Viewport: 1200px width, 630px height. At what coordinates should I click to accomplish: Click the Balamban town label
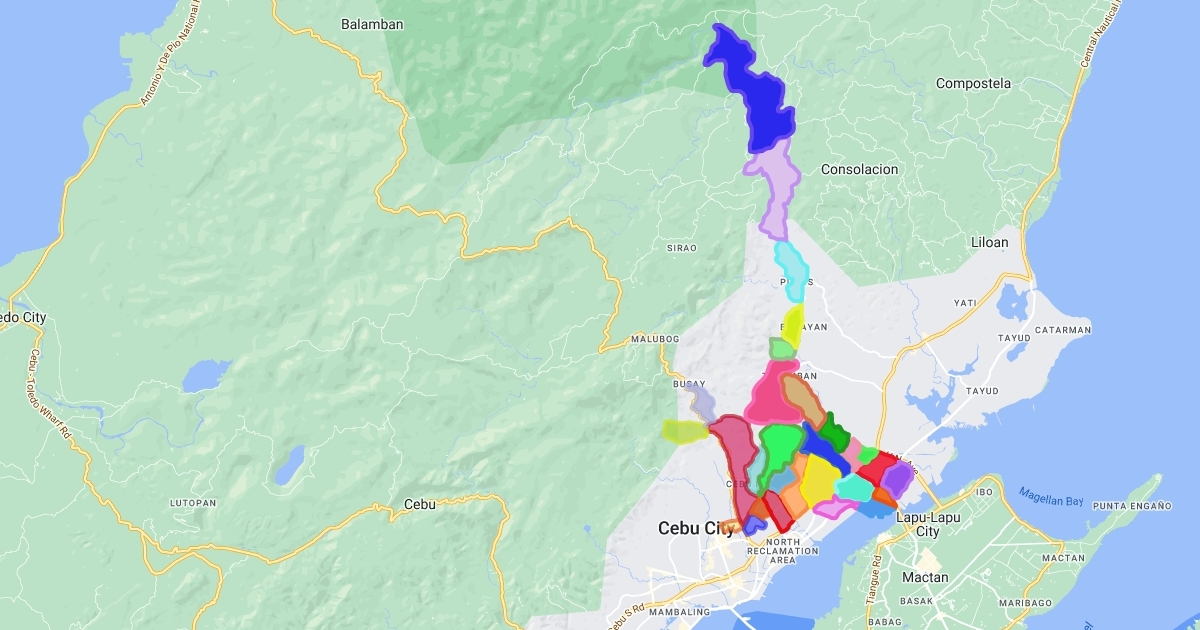(372, 23)
